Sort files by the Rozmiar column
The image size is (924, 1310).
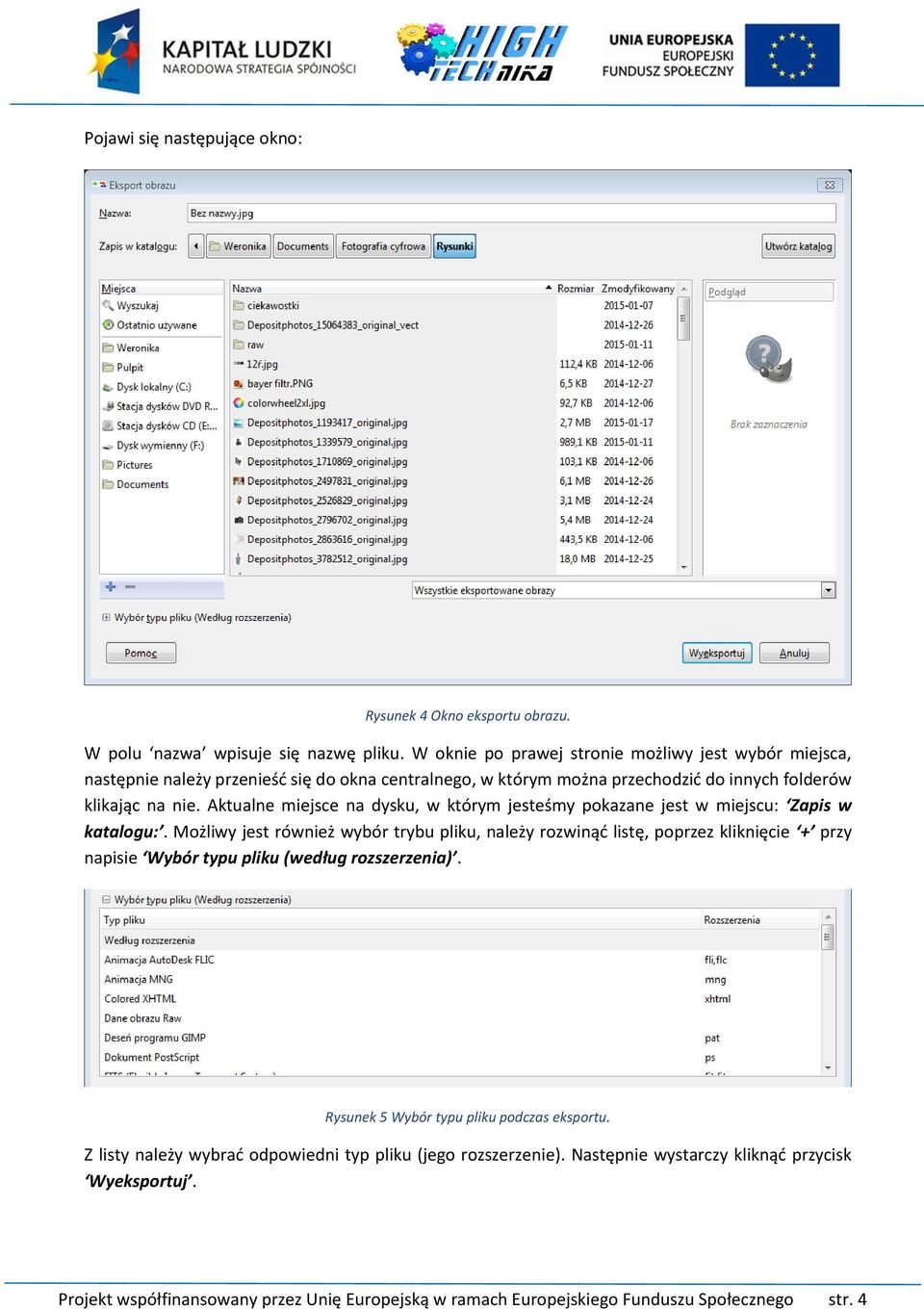[576, 288]
